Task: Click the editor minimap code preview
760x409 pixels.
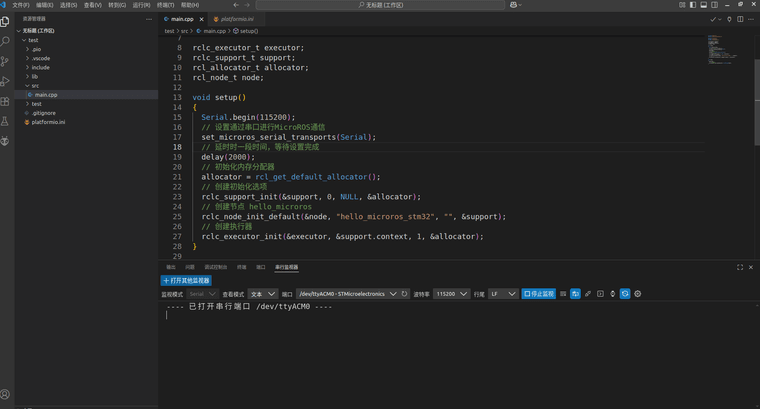Action: tap(722, 49)
